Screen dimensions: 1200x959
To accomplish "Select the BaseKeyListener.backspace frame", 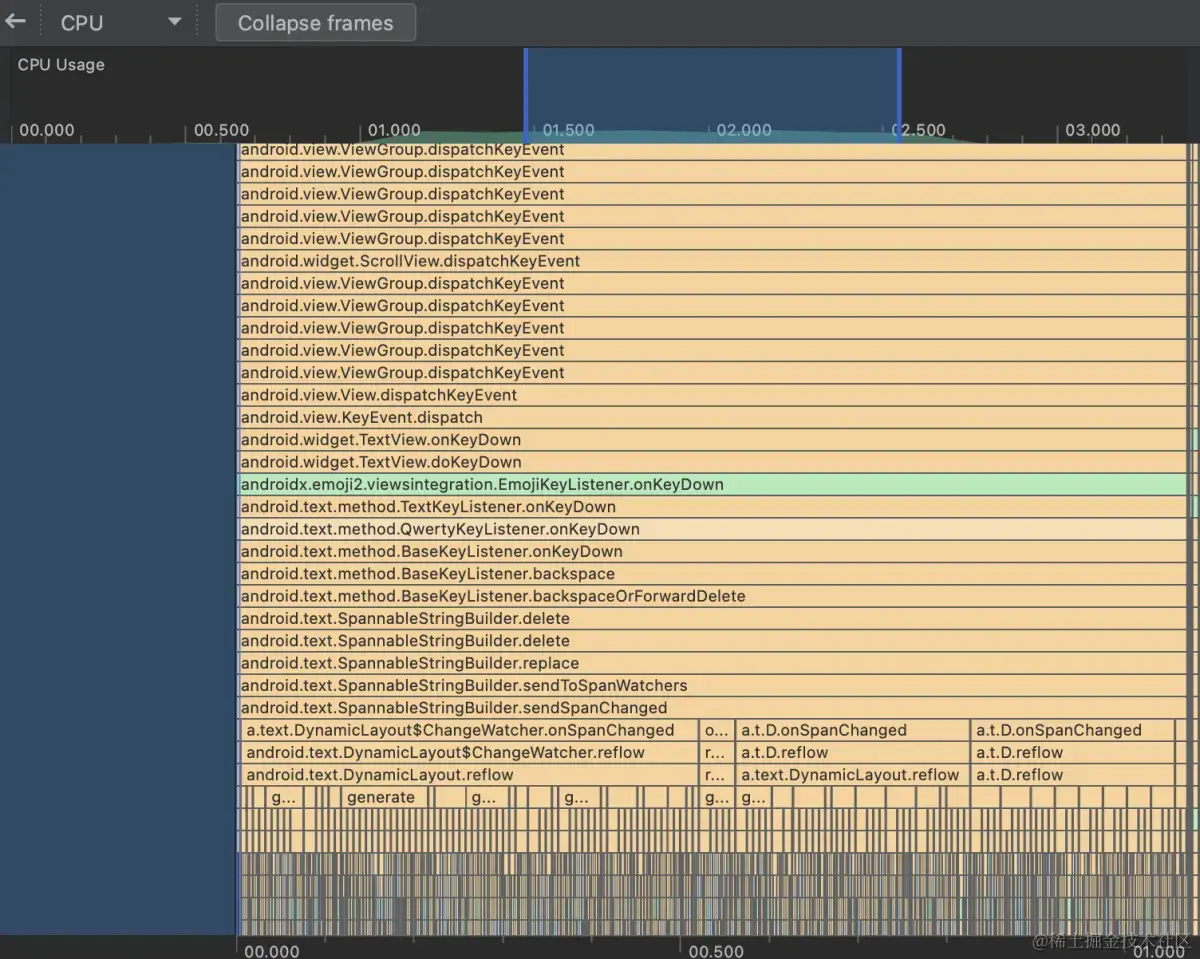I will (x=712, y=574).
